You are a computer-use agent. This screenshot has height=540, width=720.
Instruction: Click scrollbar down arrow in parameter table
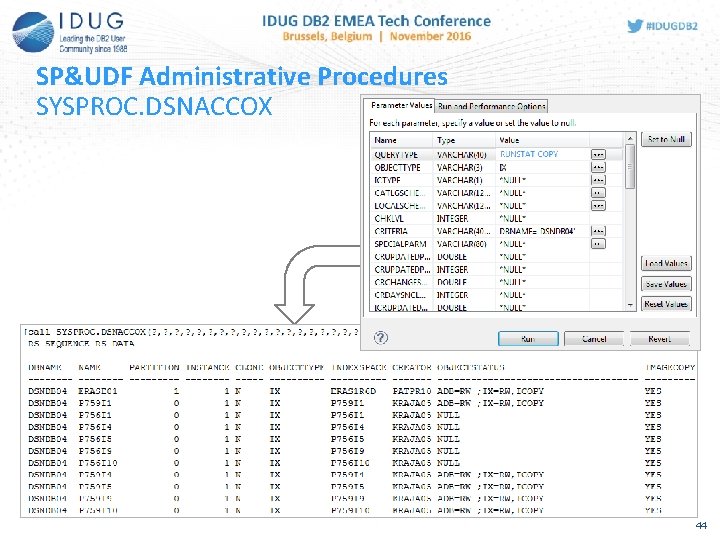(x=630, y=305)
